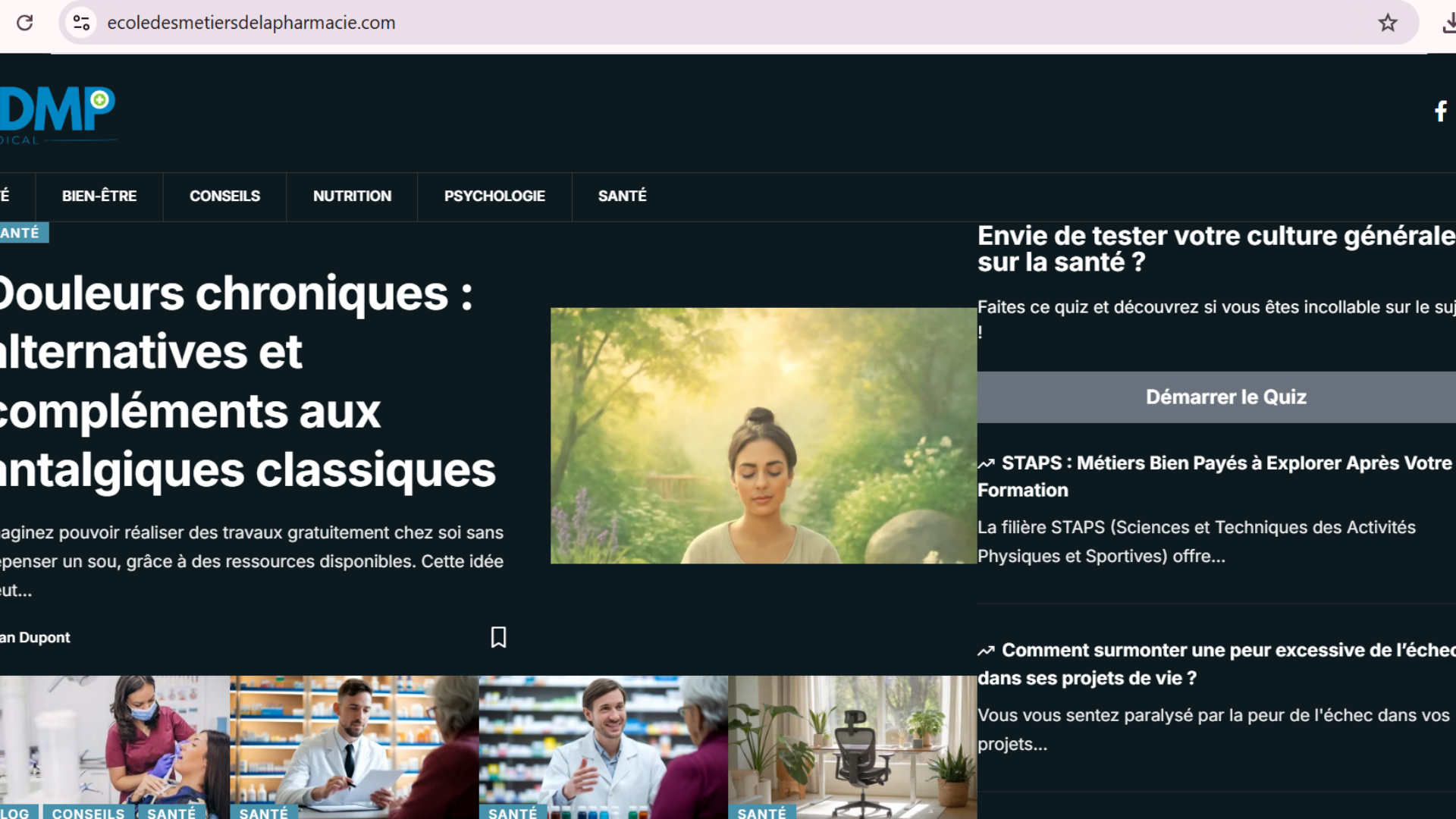Screen dimensions: 1456x819
Task: Click the trending arrow icon beside STAPS article
Action: 986,463
